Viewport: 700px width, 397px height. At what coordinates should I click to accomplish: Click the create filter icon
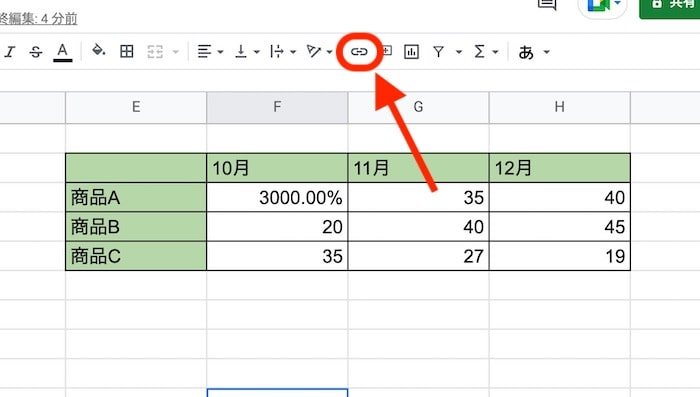pyautogui.click(x=439, y=52)
